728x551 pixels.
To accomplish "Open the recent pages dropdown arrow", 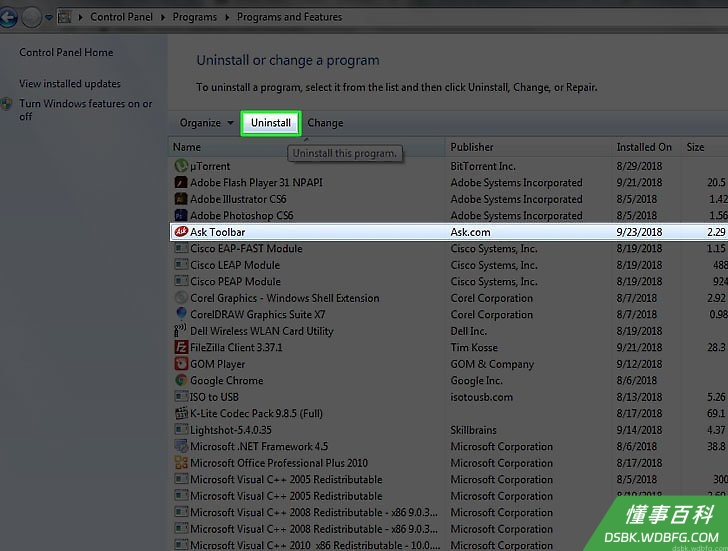I will click(x=48, y=18).
